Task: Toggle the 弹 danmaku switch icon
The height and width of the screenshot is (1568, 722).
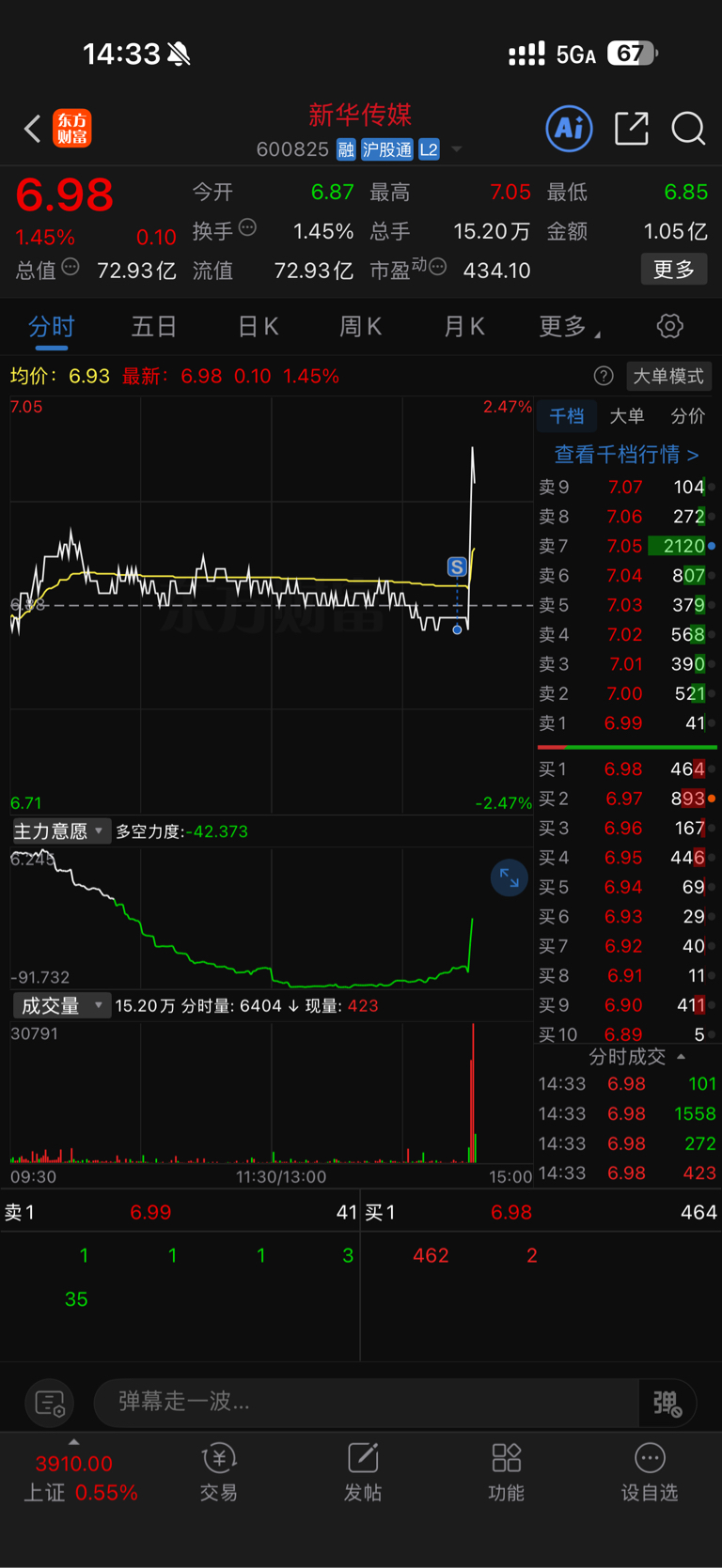Action: 667,1403
